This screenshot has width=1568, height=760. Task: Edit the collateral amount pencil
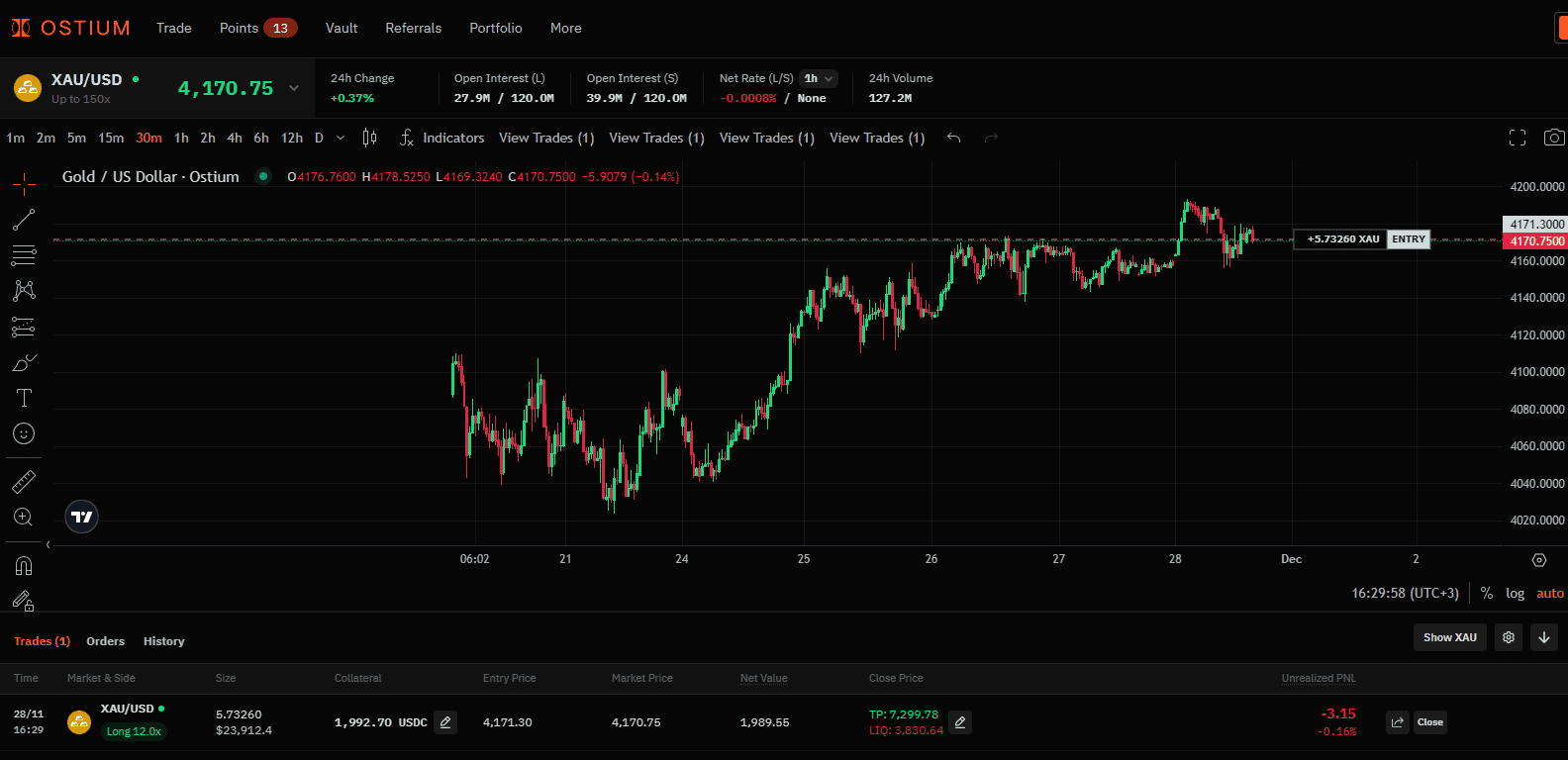point(445,722)
